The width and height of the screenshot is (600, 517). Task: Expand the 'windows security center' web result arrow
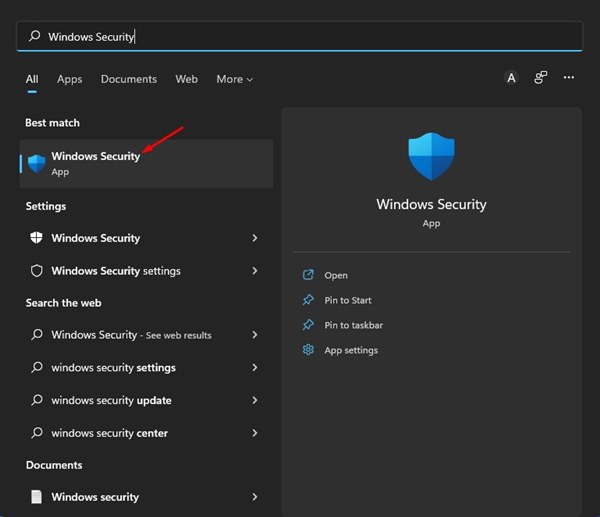click(x=255, y=434)
